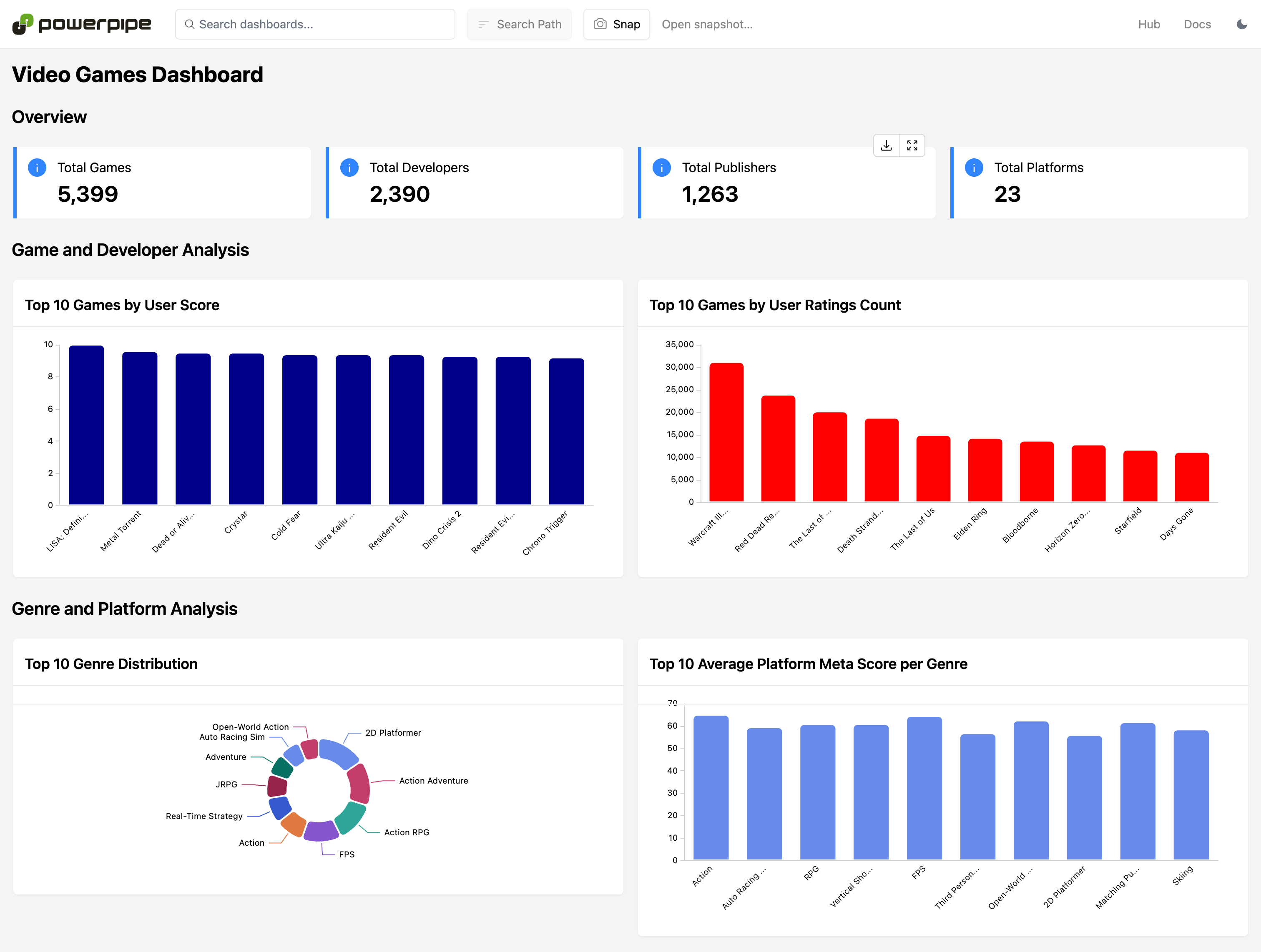Open the Hub link

coord(1149,24)
